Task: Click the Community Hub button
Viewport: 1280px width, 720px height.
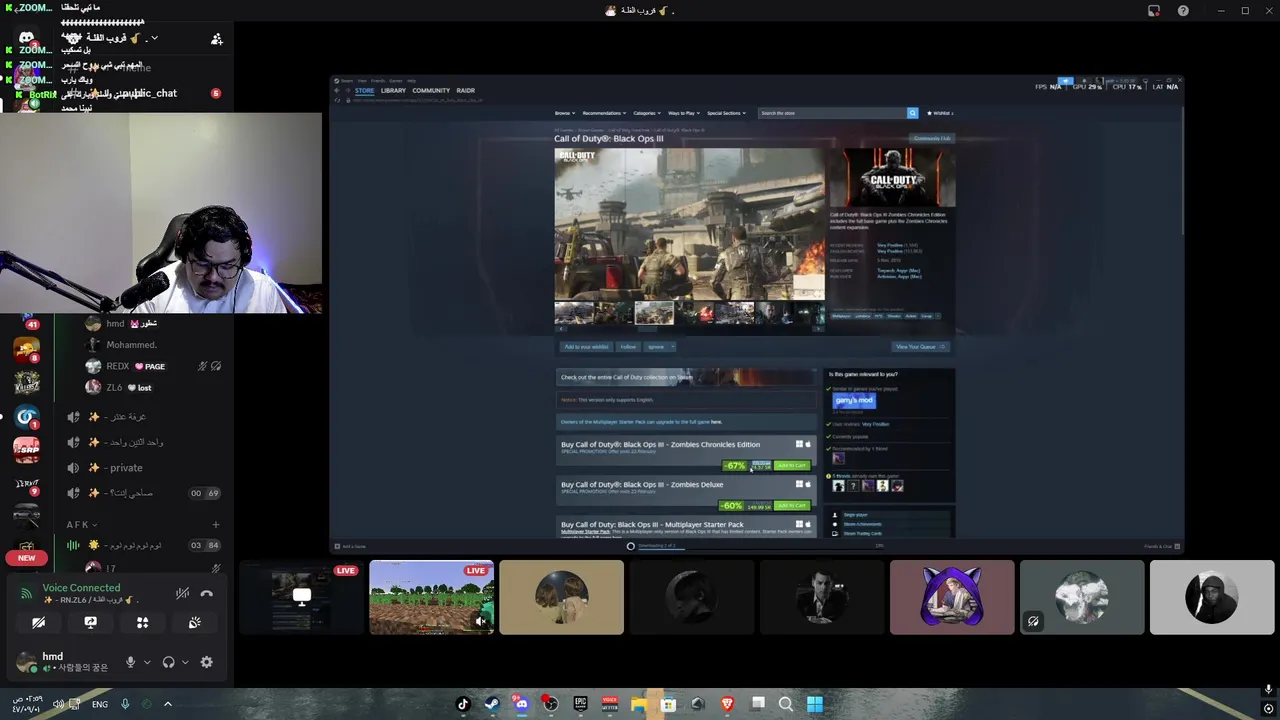Action: pos(931,138)
